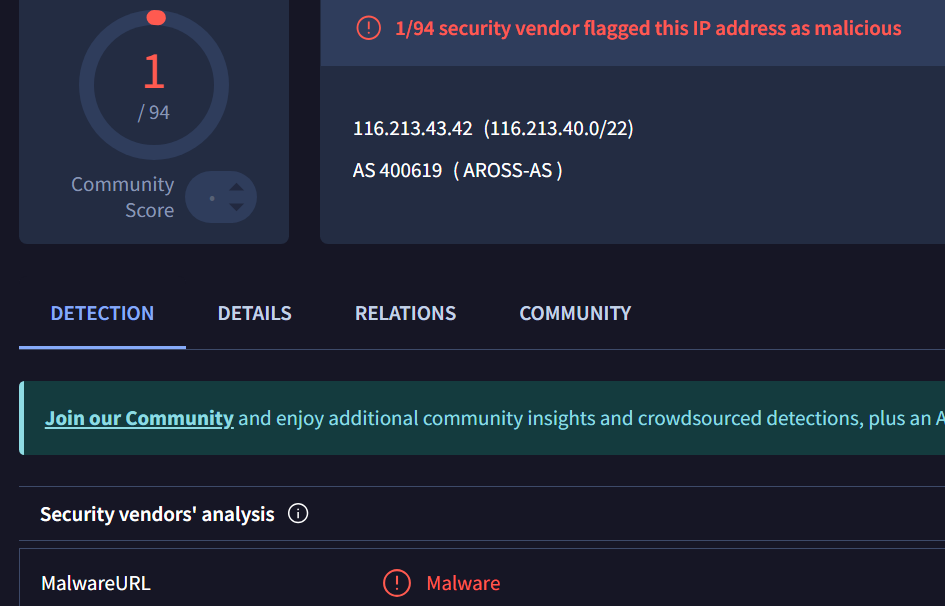Go to the RELATIONS tab
This screenshot has width=945, height=606.
[x=405, y=313]
